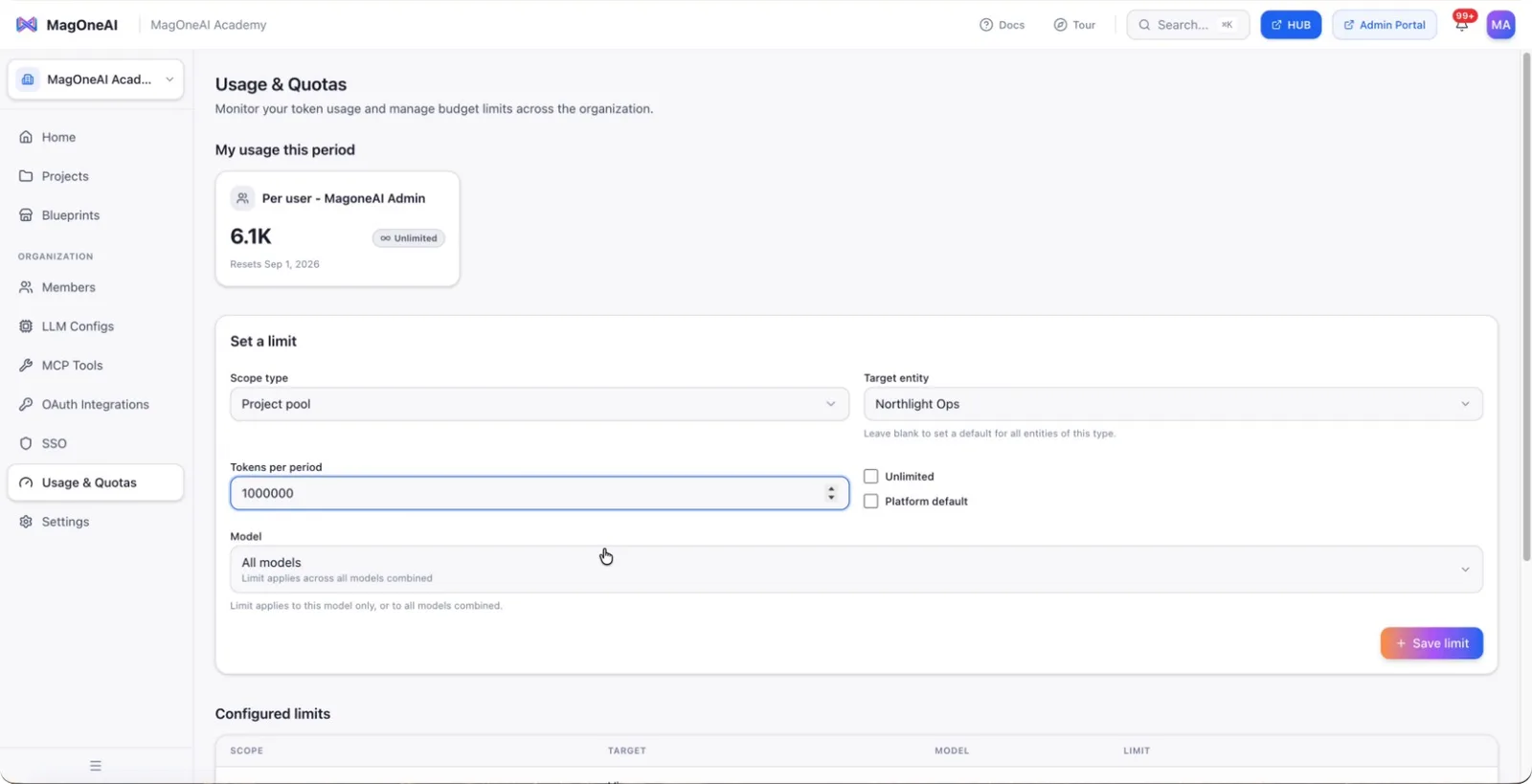Open the Target entity dropdown
This screenshot has height=784, width=1532.
(x=1173, y=404)
